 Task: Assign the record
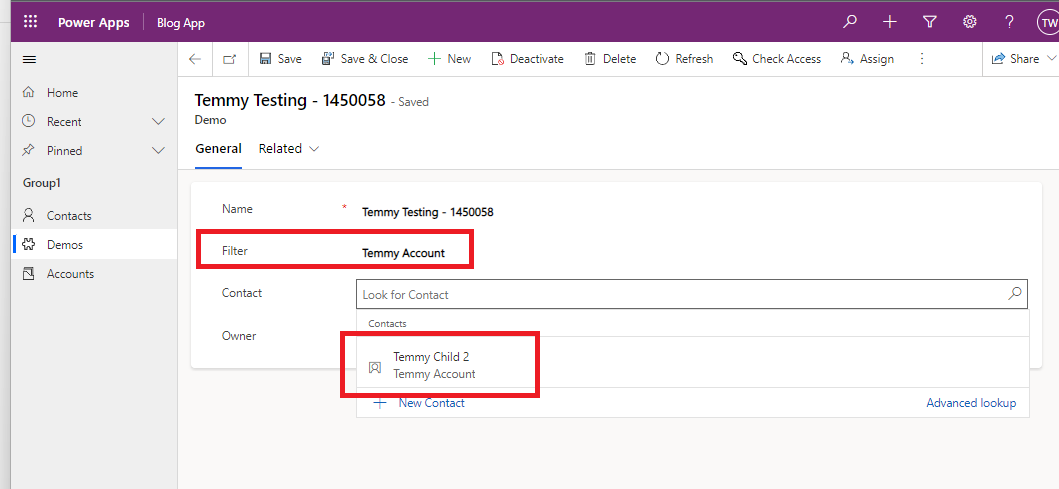click(x=867, y=59)
